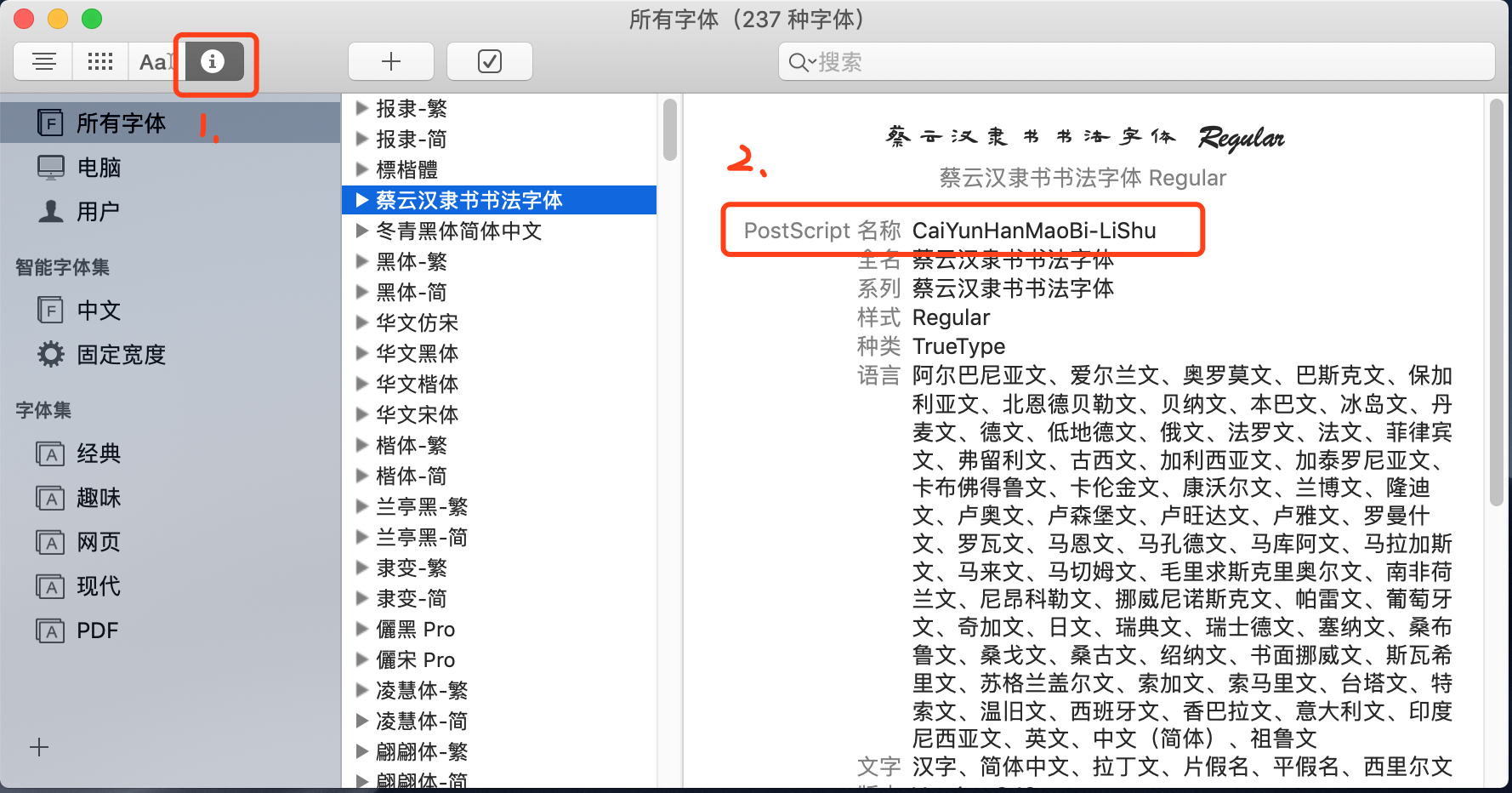Expand the 儷黑 Pro font family
The height and width of the screenshot is (793, 1512).
[362, 629]
